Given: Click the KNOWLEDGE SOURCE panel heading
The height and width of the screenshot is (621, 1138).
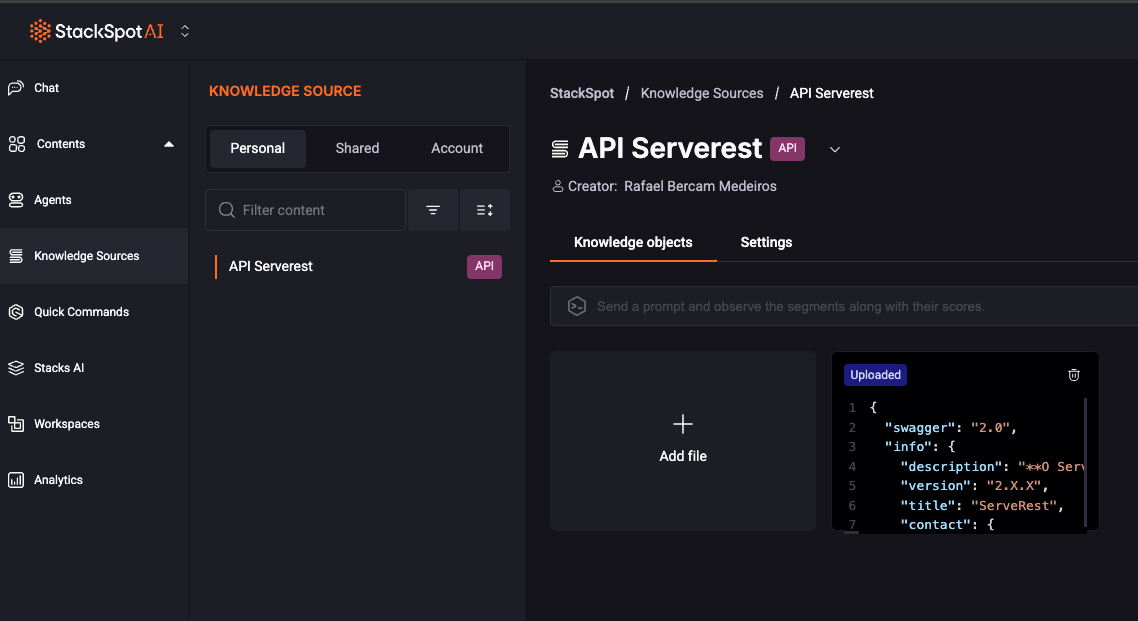Looking at the screenshot, I should click(x=285, y=91).
